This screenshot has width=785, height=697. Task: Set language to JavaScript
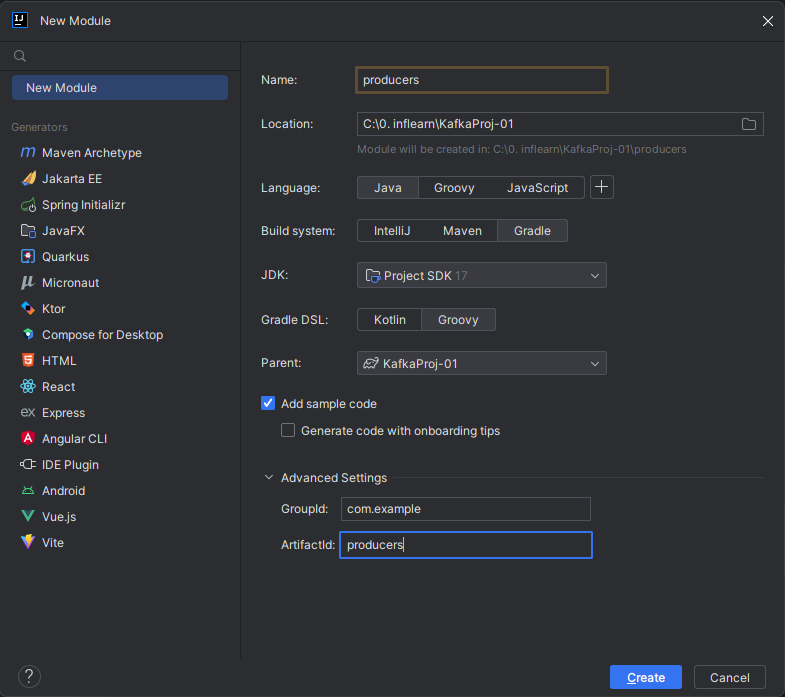coord(537,188)
